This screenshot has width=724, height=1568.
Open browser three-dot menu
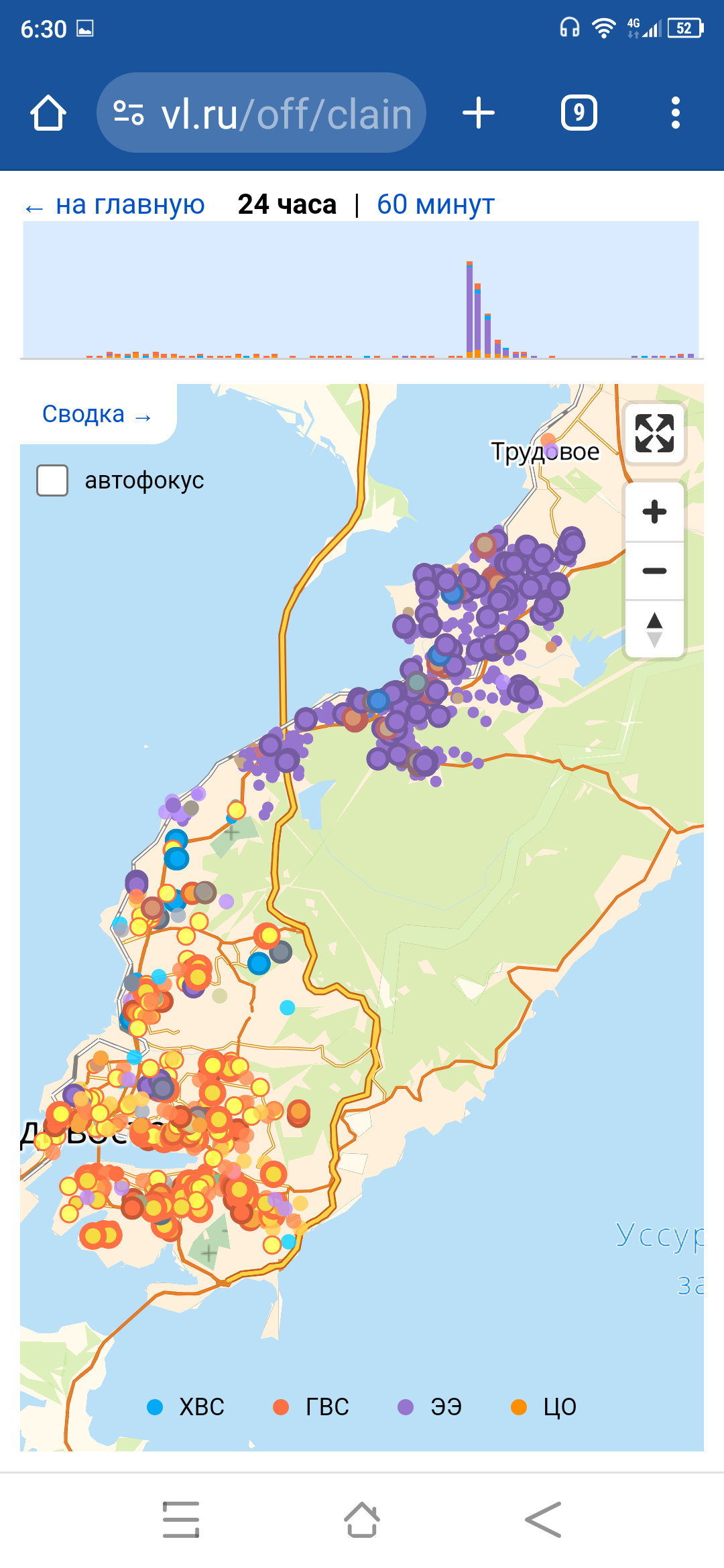coord(676,113)
